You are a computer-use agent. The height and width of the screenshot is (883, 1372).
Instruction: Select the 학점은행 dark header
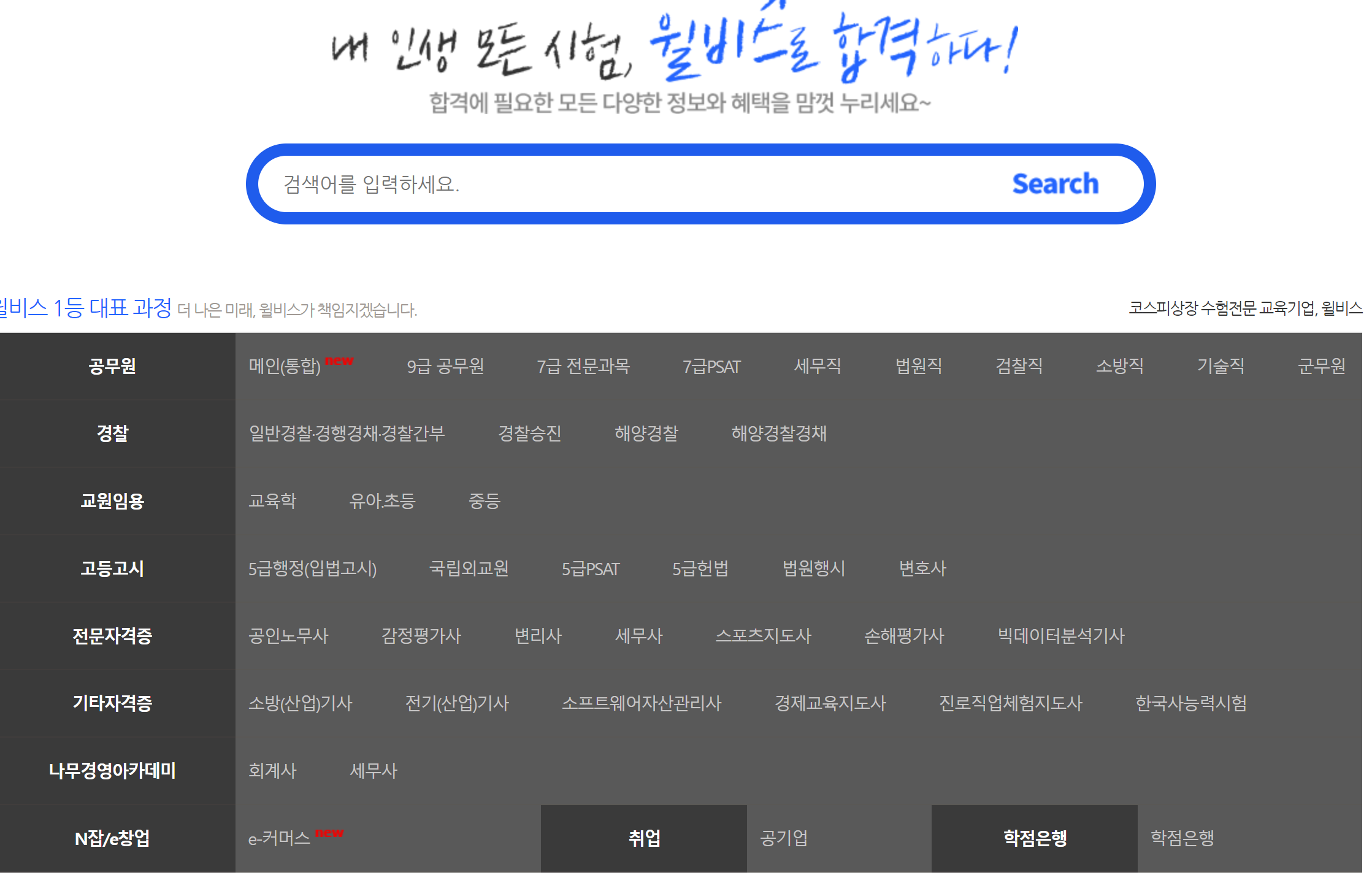point(1035,838)
